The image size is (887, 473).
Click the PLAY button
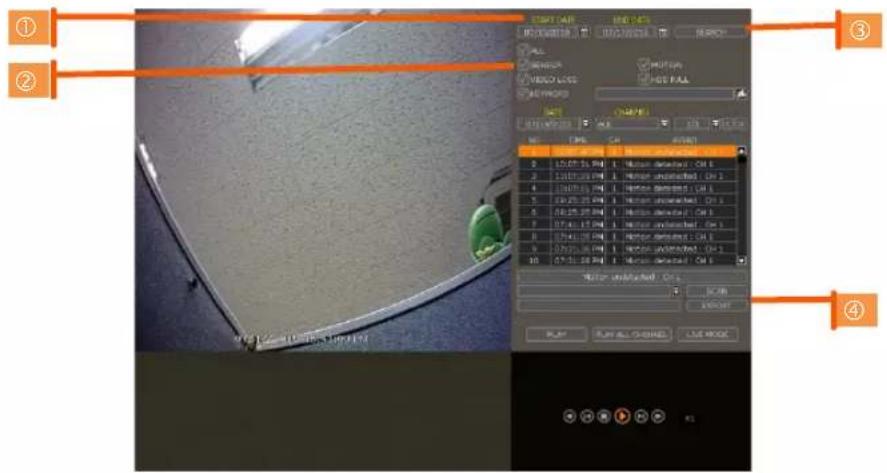[556, 334]
